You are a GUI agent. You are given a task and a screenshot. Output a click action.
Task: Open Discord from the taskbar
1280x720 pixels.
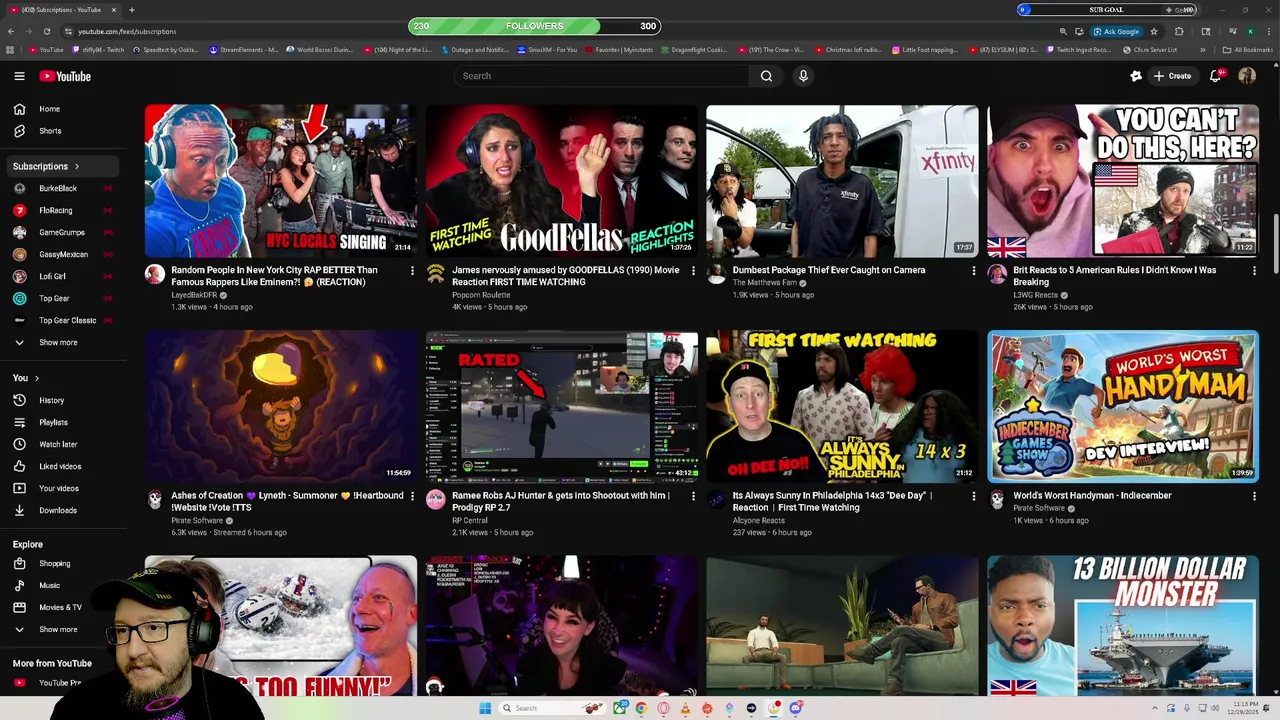pos(796,708)
